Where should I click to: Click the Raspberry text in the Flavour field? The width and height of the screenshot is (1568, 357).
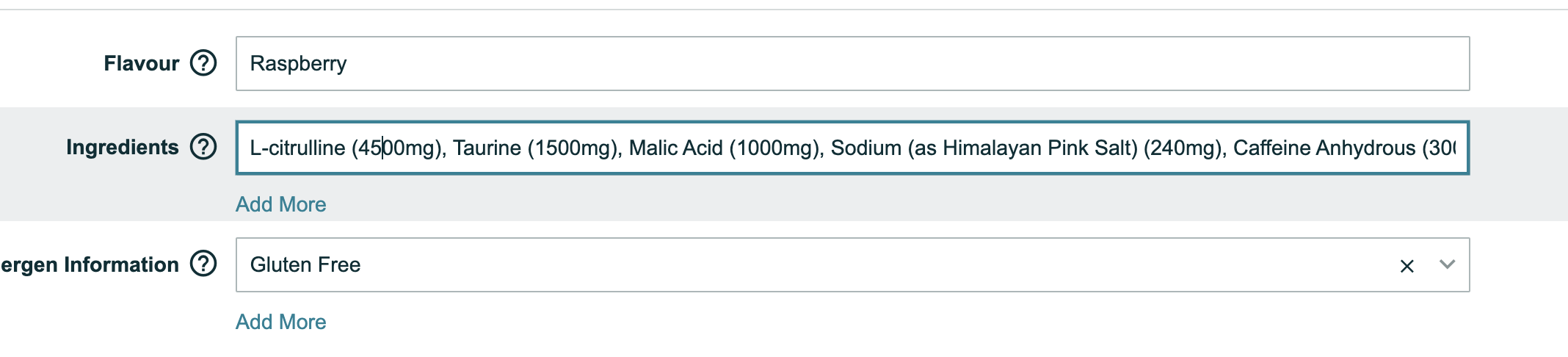[298, 64]
